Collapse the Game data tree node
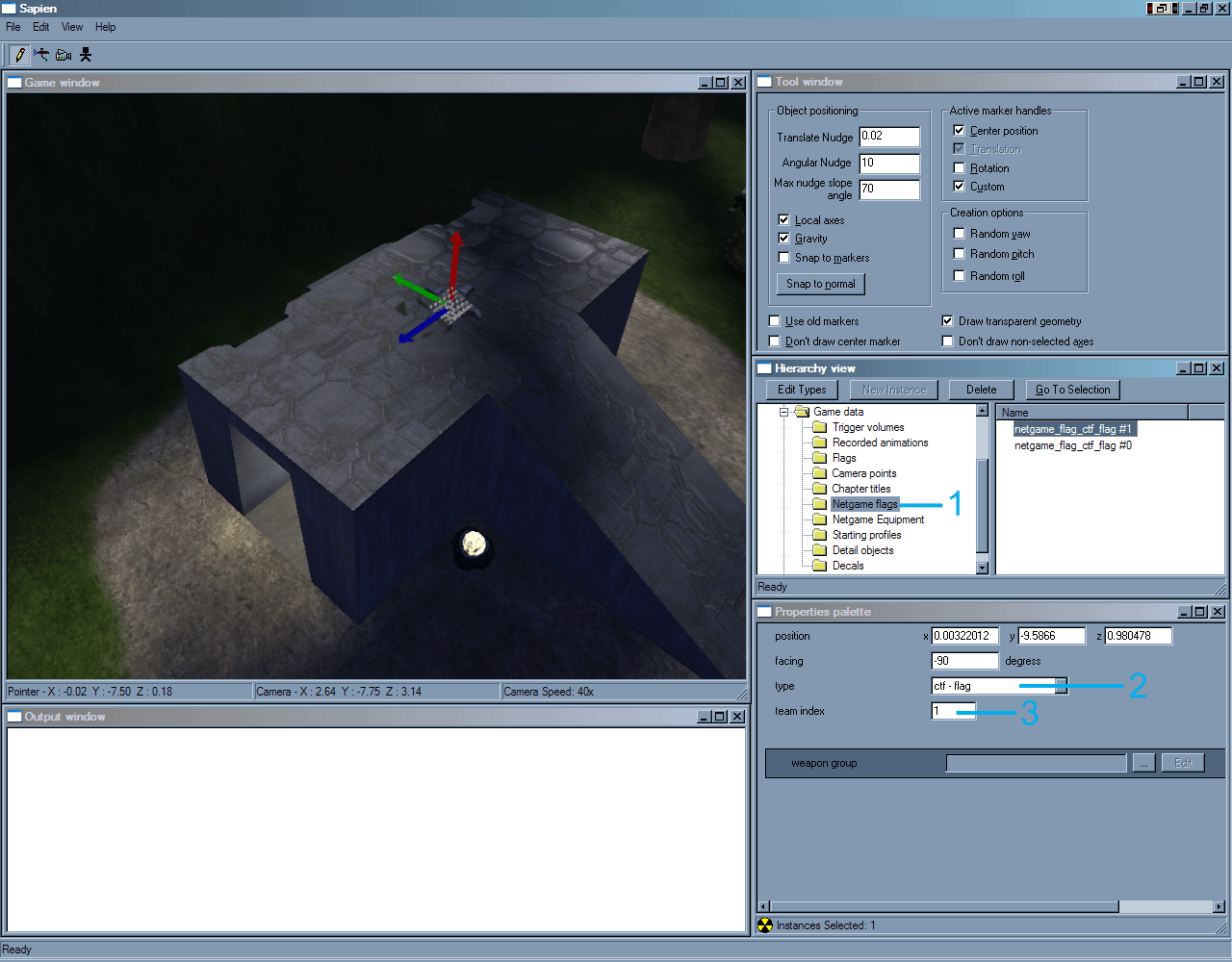This screenshot has width=1232, height=962. tap(783, 412)
